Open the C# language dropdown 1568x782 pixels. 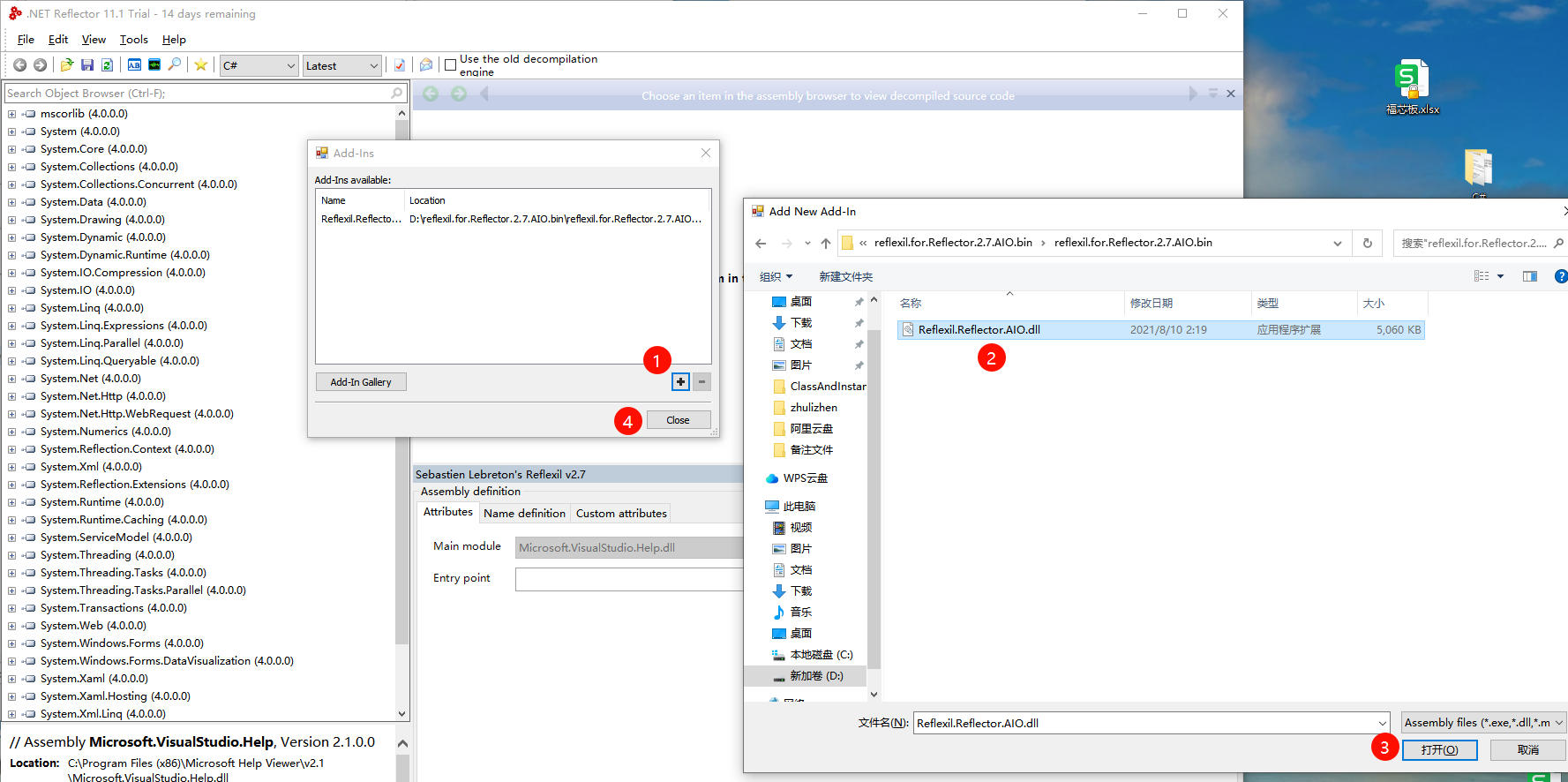pos(259,65)
